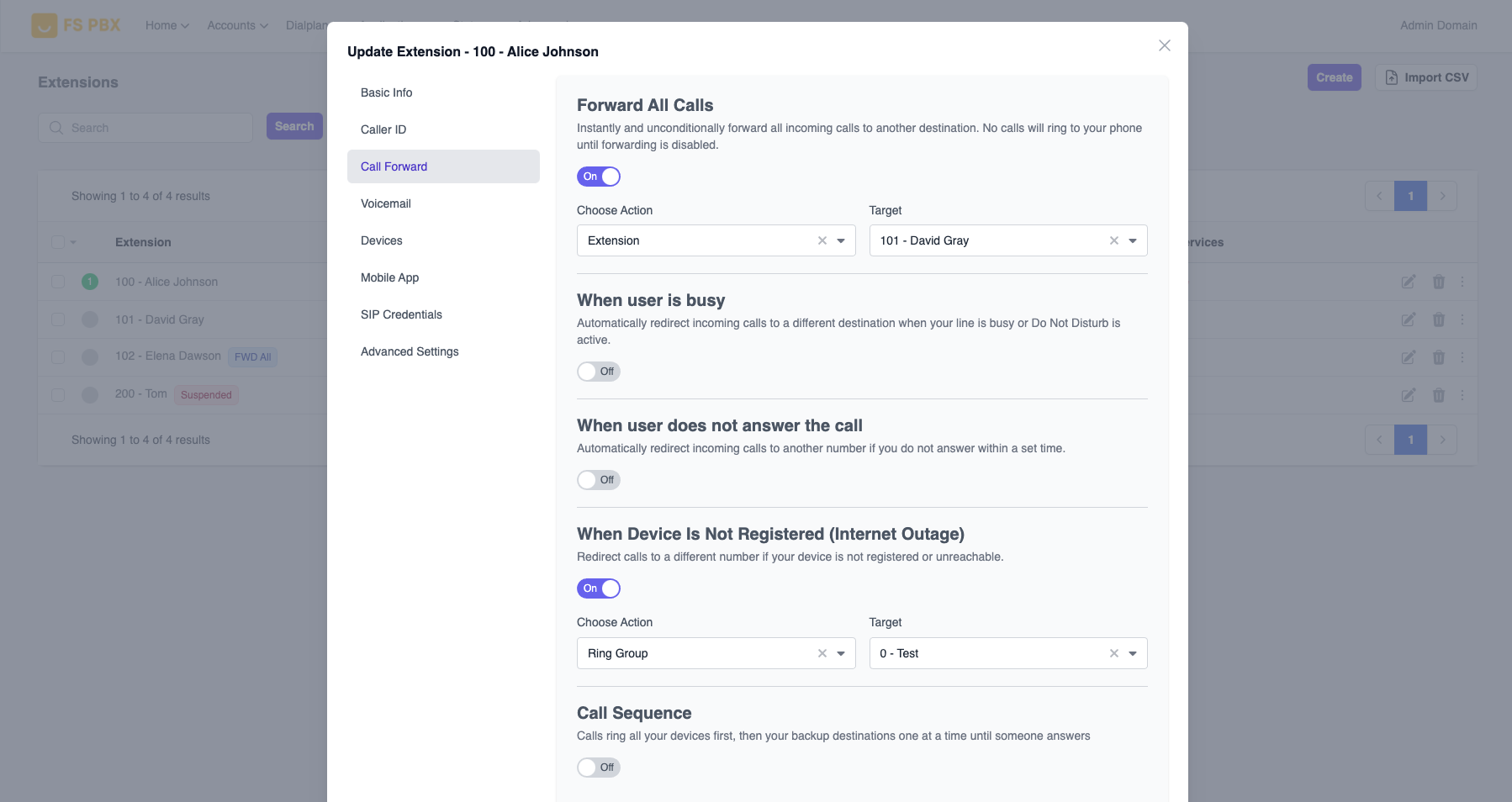Viewport: 1512px width, 802px height.
Task: Click the magnifier icon in the search field
Action: 56,127
